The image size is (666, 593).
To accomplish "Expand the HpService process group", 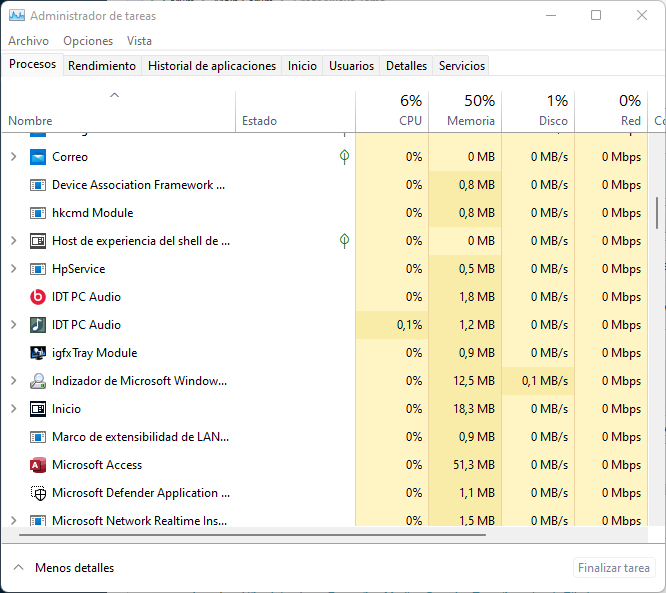I will (14, 269).
